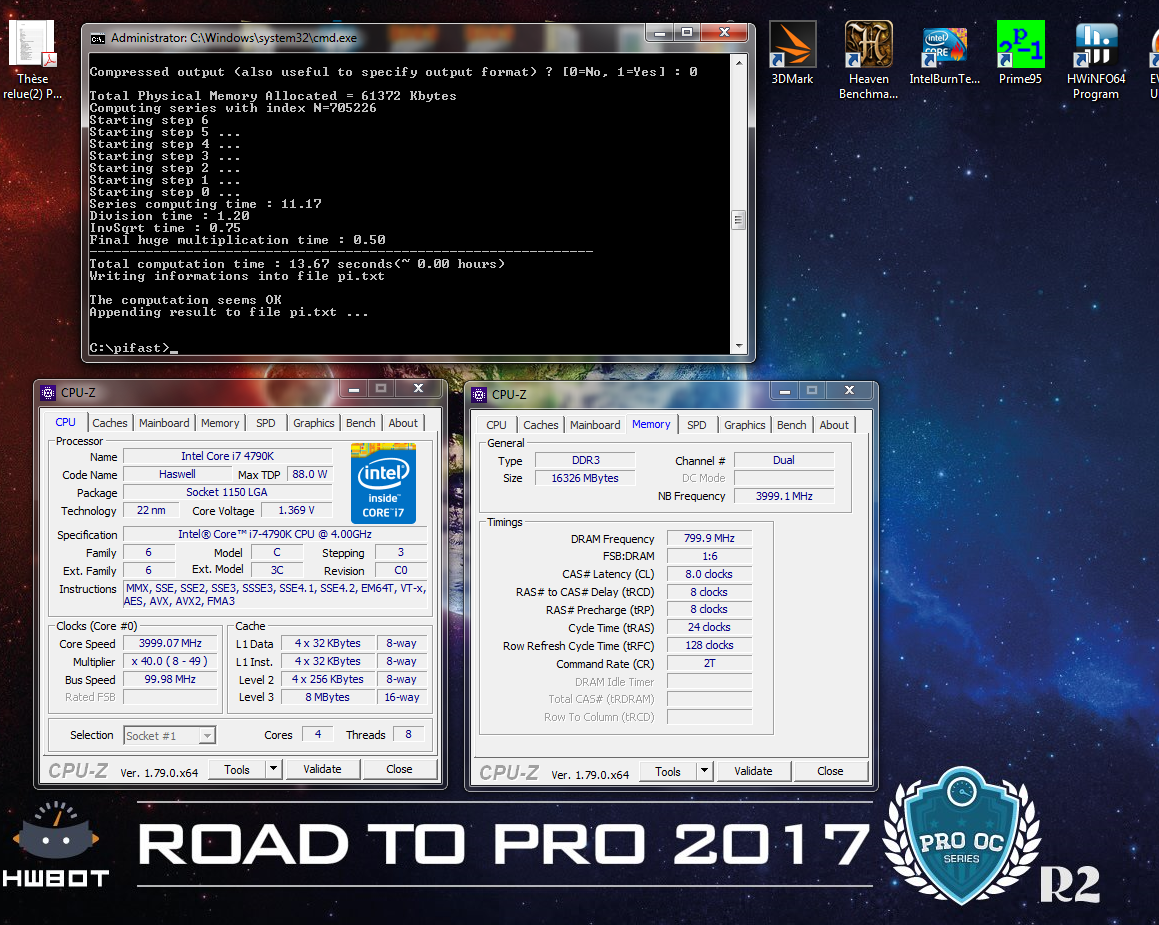
Task: Click the command prompt vertical scrollbar thumb
Action: tap(738, 219)
